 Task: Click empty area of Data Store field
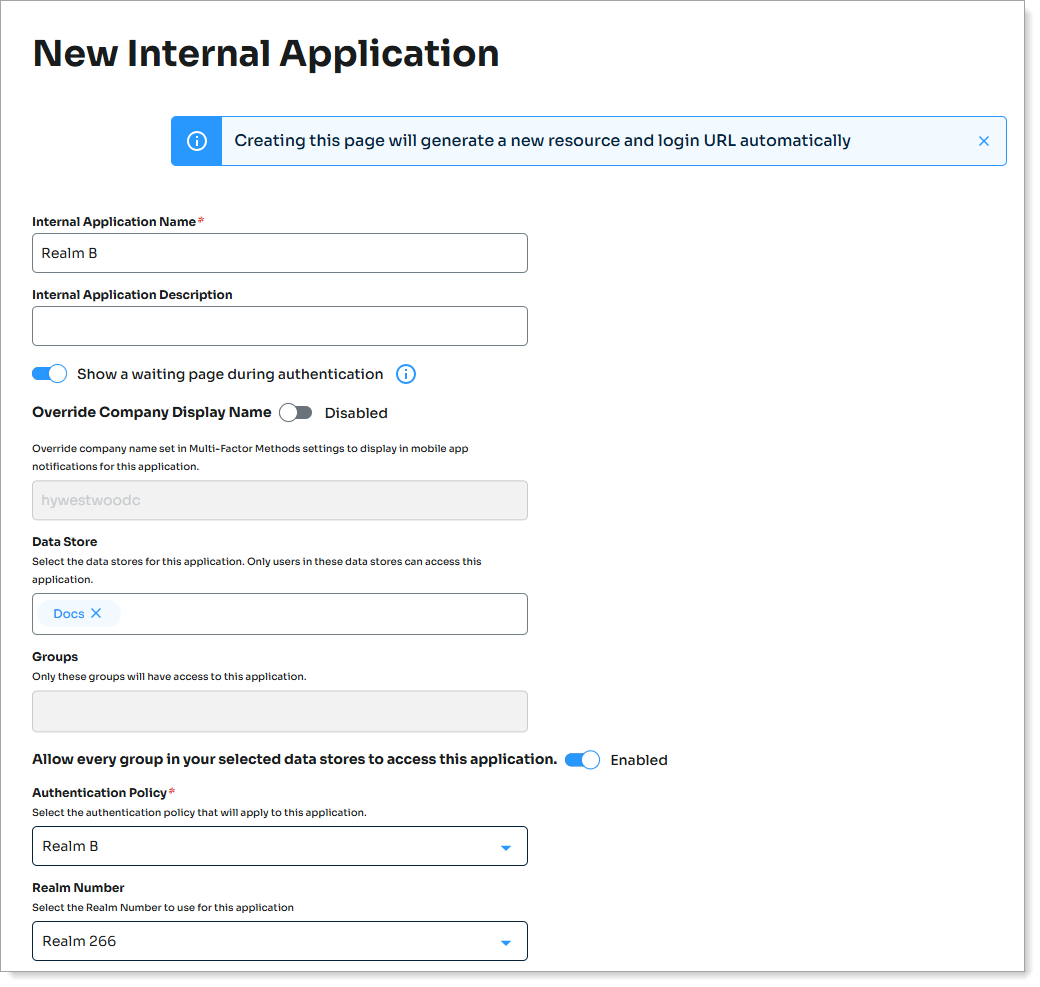pos(320,614)
